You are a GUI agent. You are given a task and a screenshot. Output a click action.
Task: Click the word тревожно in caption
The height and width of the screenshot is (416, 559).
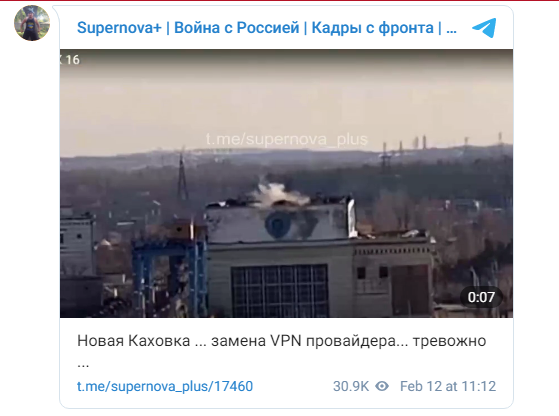(x=449, y=341)
